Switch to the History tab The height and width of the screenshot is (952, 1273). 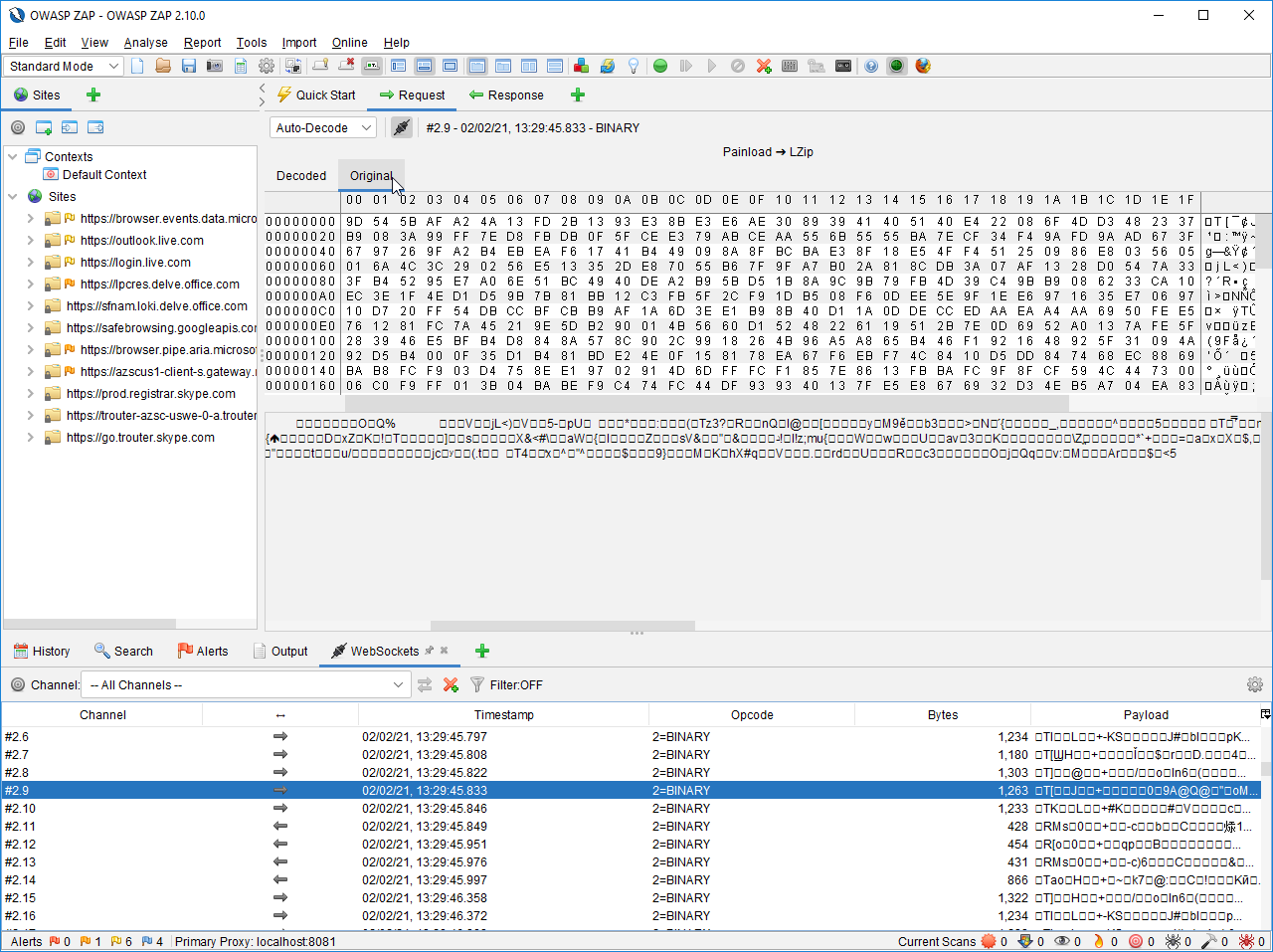[x=41, y=652]
